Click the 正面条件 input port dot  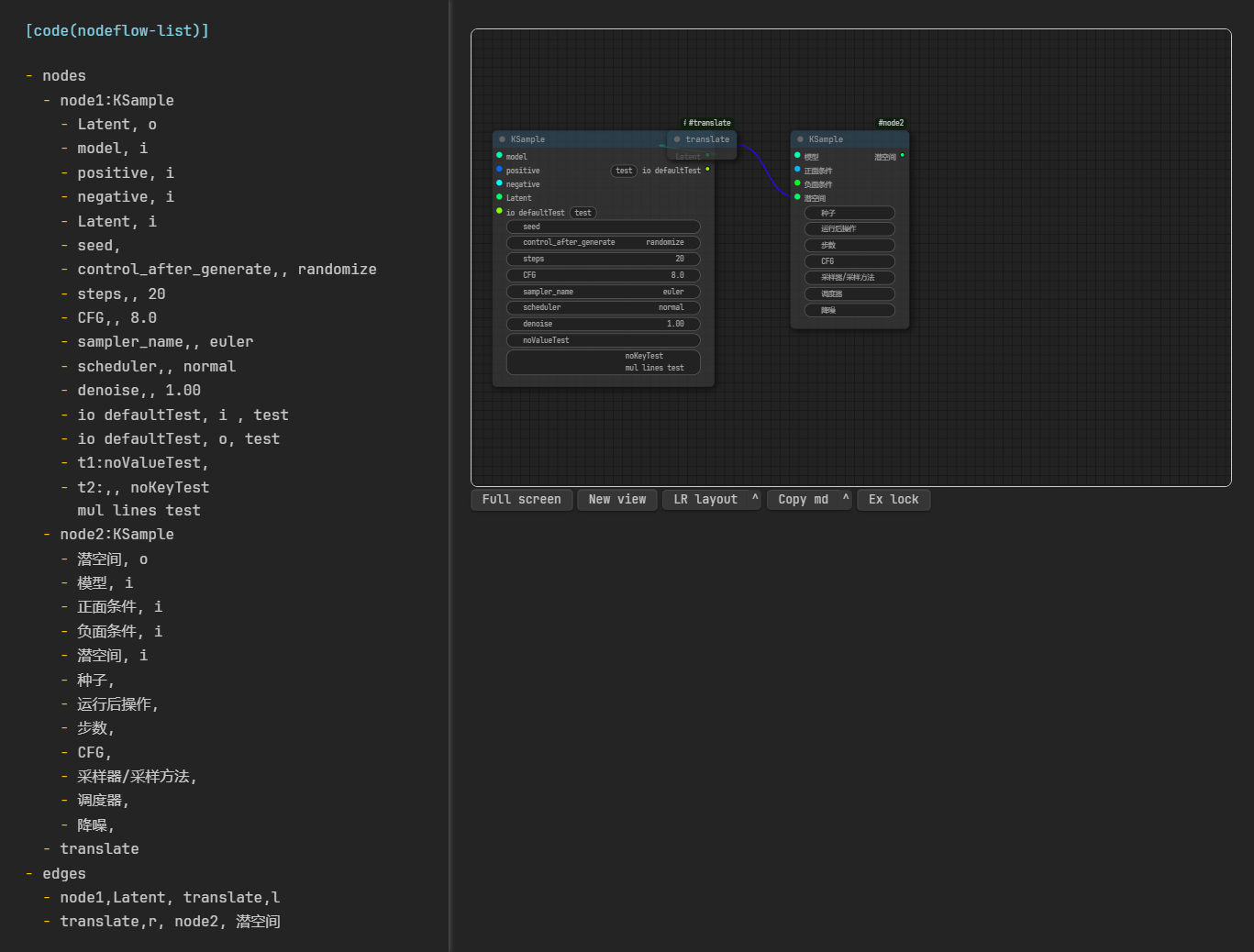[x=797, y=170]
